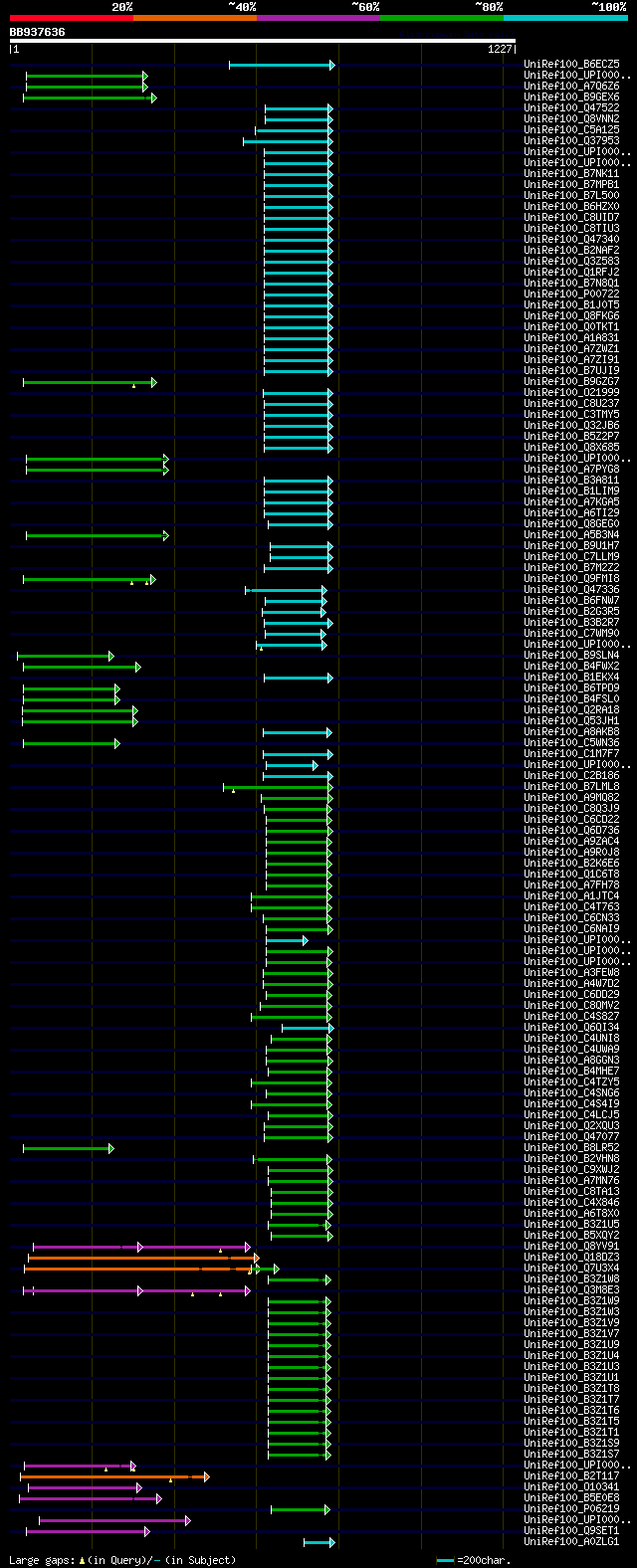637x1568 pixels.
Task: Select the BB937636 query title
Action: [x=37, y=32]
